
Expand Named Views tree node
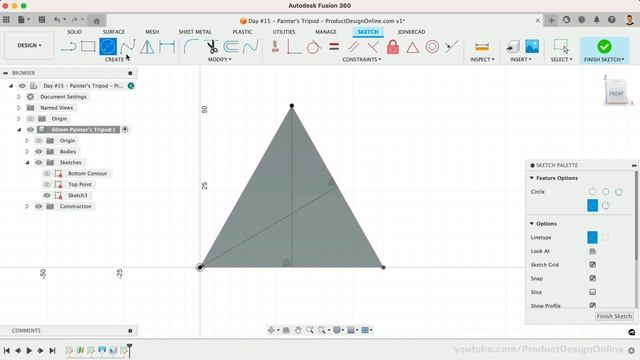[x=19, y=108]
